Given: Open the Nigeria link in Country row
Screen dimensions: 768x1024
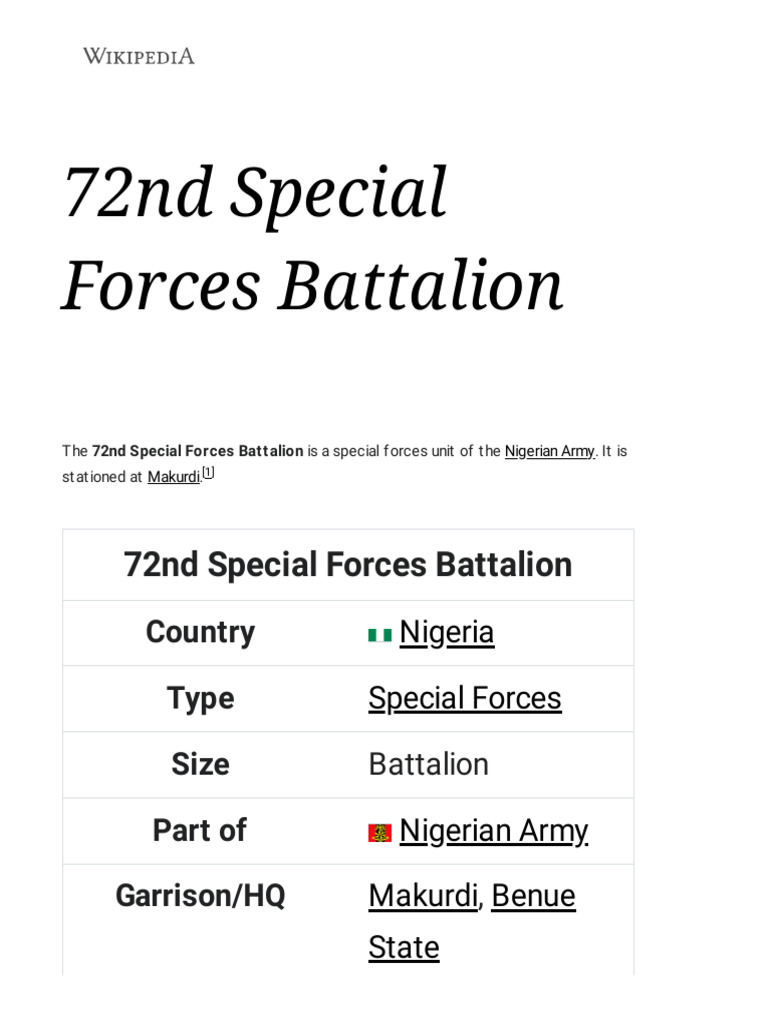Looking at the screenshot, I should click(x=446, y=632).
